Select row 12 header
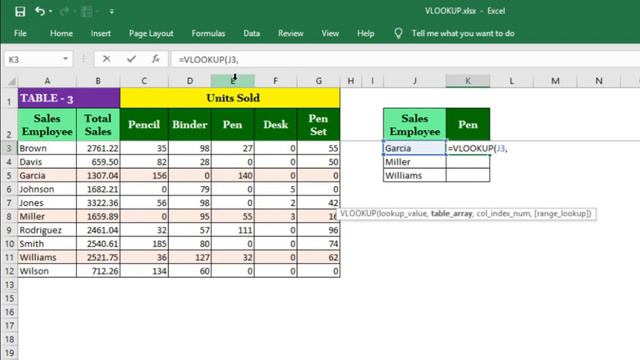The image size is (640, 360). (9, 271)
